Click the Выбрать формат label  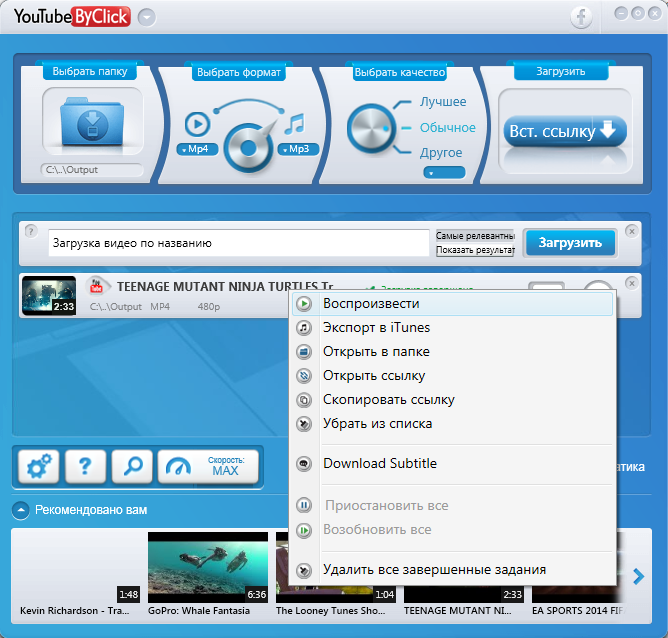point(239,72)
